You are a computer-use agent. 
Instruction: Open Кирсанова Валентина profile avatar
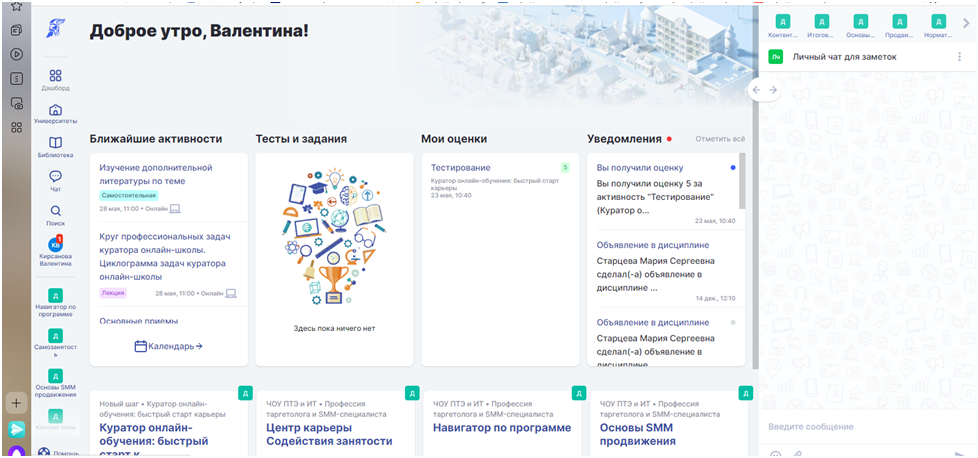pyautogui.click(x=56, y=245)
